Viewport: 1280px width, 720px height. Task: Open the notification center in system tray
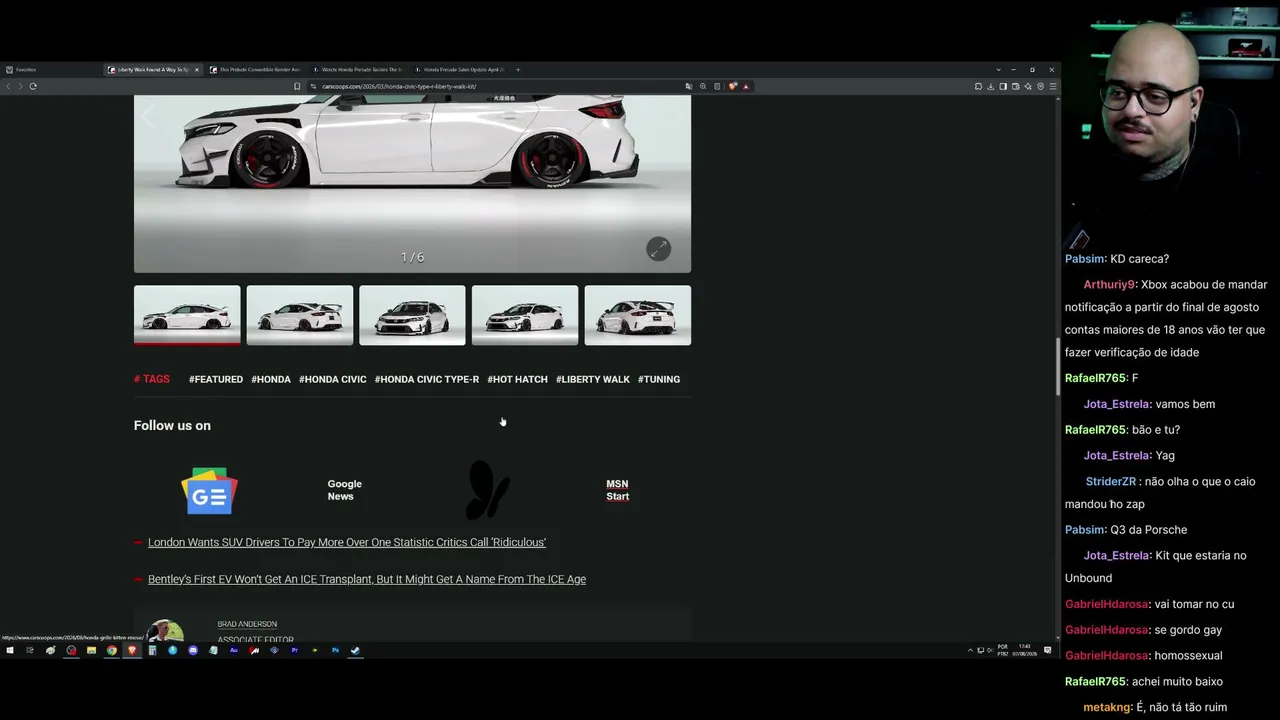1048,650
